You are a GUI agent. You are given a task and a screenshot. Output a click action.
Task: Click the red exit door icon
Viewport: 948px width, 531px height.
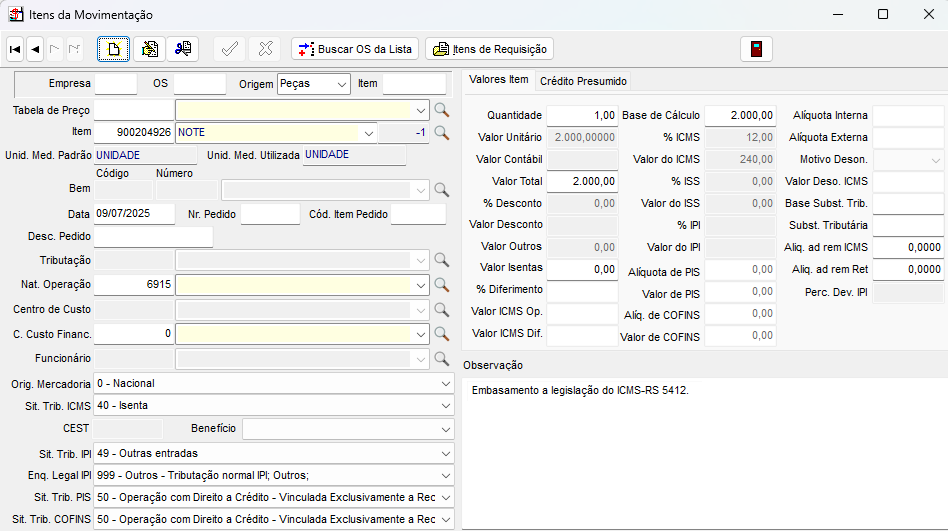pyautogui.click(x=757, y=48)
